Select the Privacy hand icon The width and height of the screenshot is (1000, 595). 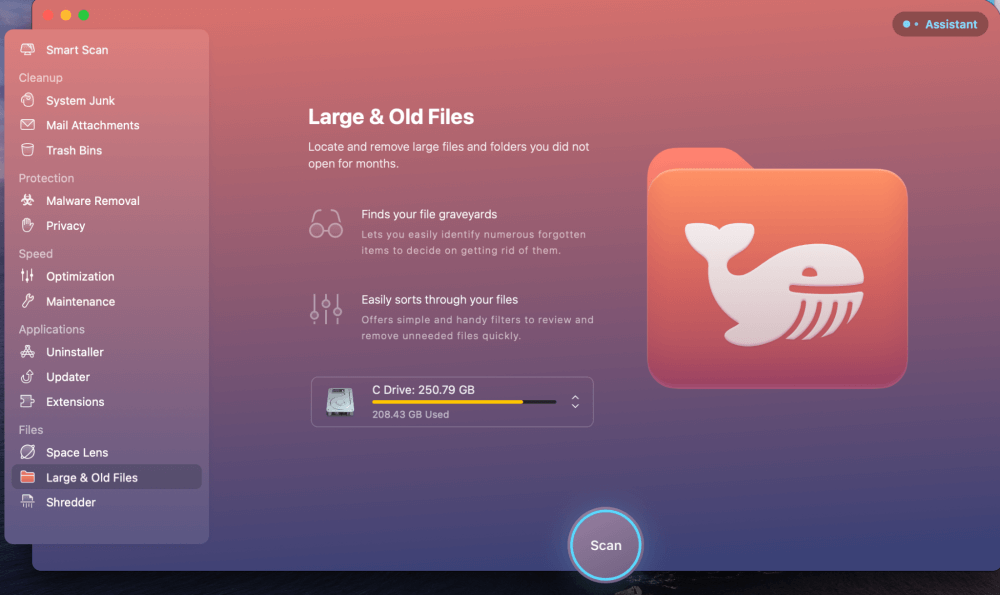[28, 226]
